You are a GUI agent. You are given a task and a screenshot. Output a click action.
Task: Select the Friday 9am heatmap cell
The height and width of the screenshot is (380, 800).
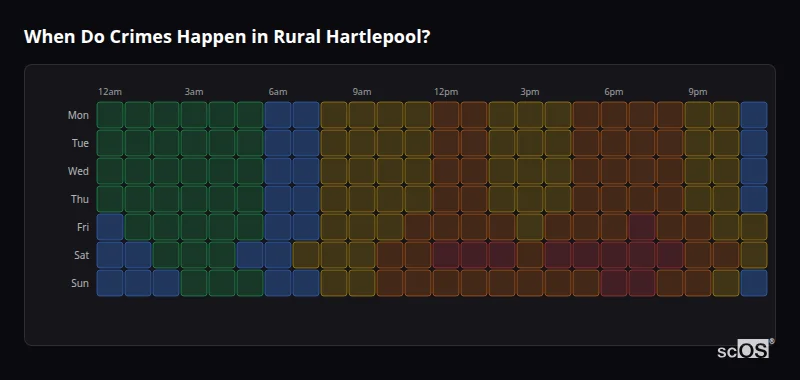click(x=362, y=227)
